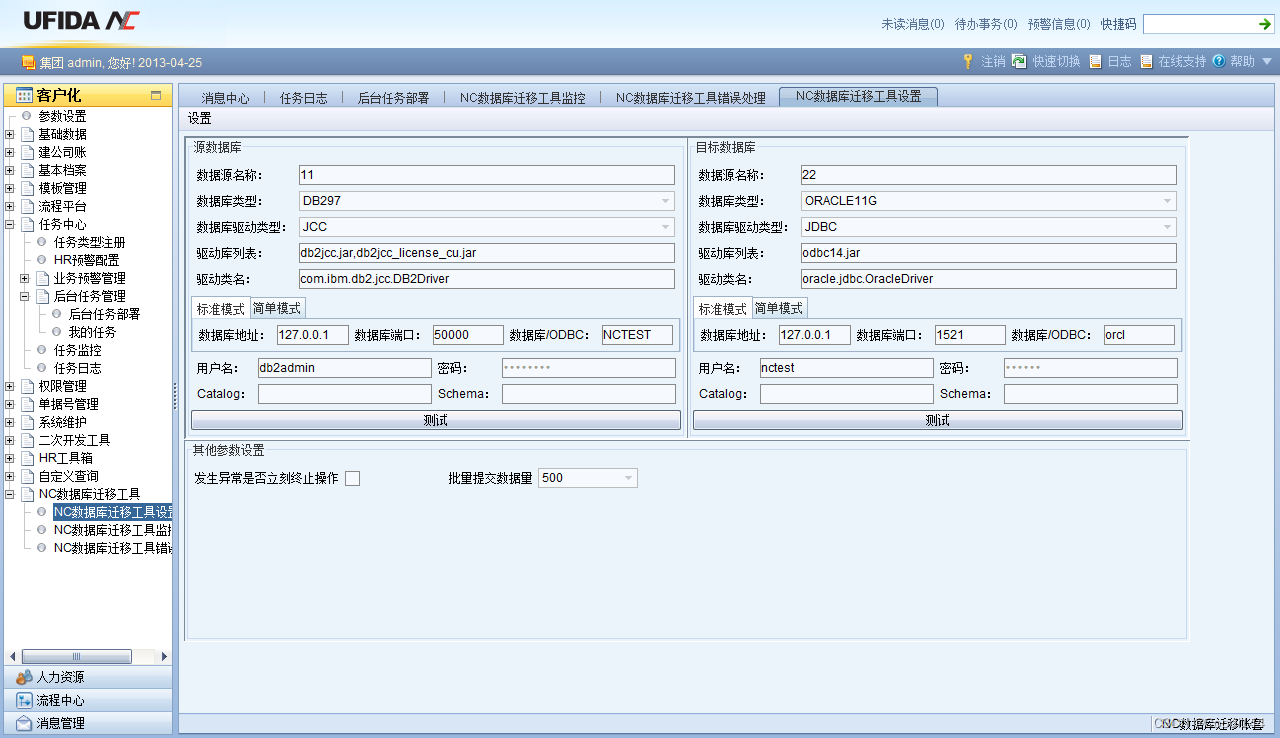Click right arrow of tree horizontal scrollbar
1280x738 pixels.
[165, 657]
